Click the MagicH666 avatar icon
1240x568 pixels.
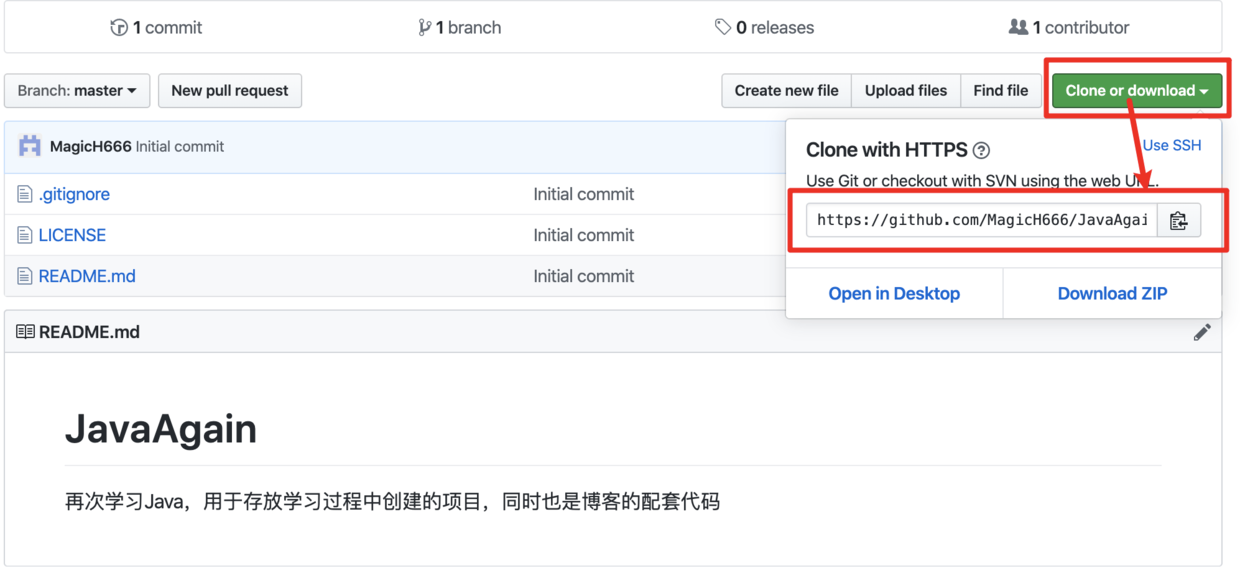[30, 146]
